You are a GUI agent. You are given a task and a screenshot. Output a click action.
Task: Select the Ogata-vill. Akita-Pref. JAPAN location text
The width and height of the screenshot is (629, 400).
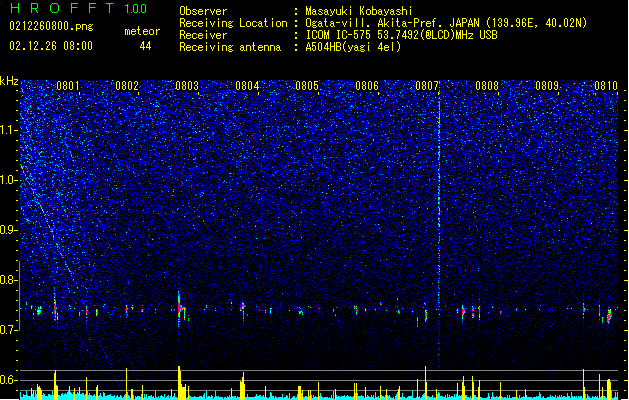[x=446, y=23]
